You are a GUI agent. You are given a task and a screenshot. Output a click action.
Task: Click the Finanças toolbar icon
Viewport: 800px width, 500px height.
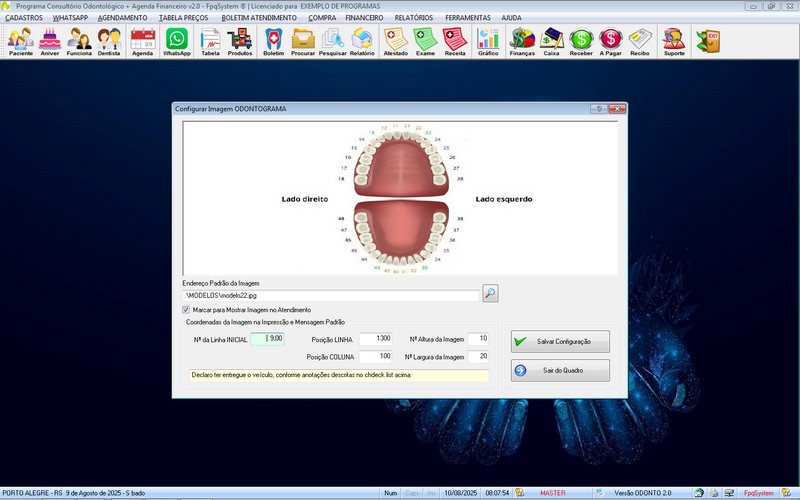(522, 41)
